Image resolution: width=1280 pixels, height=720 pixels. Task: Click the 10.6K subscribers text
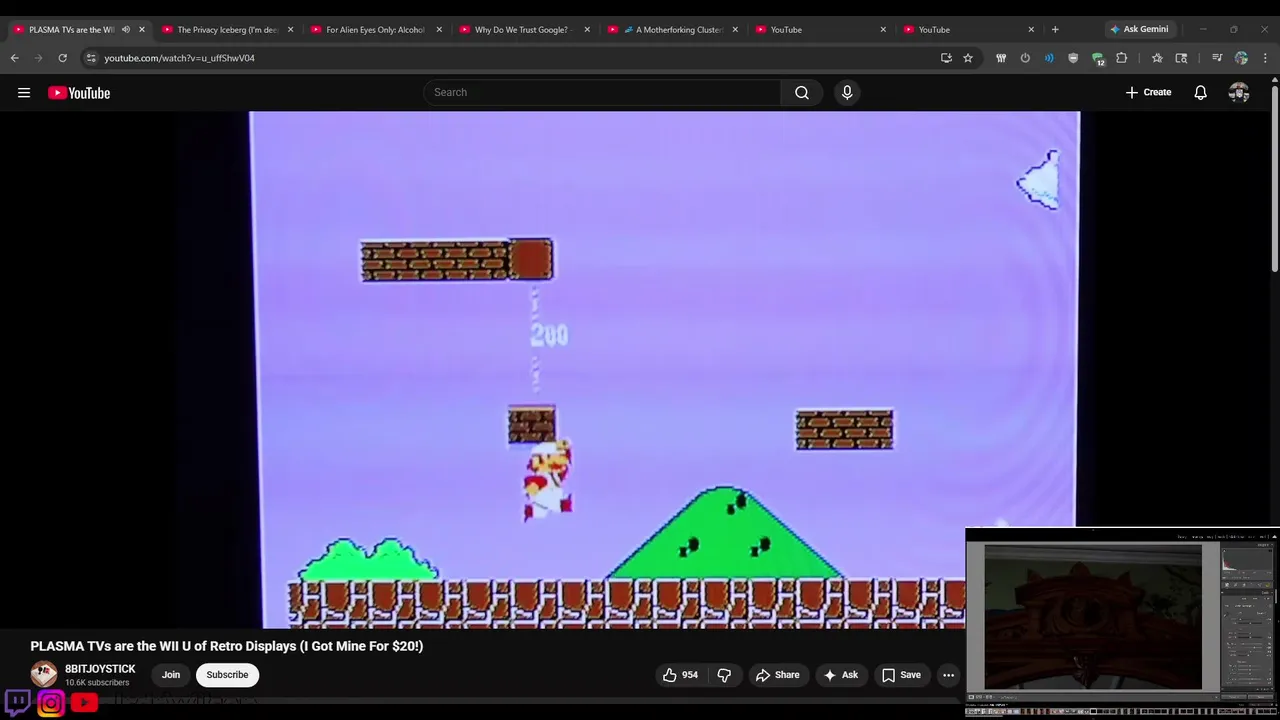tap(97, 683)
